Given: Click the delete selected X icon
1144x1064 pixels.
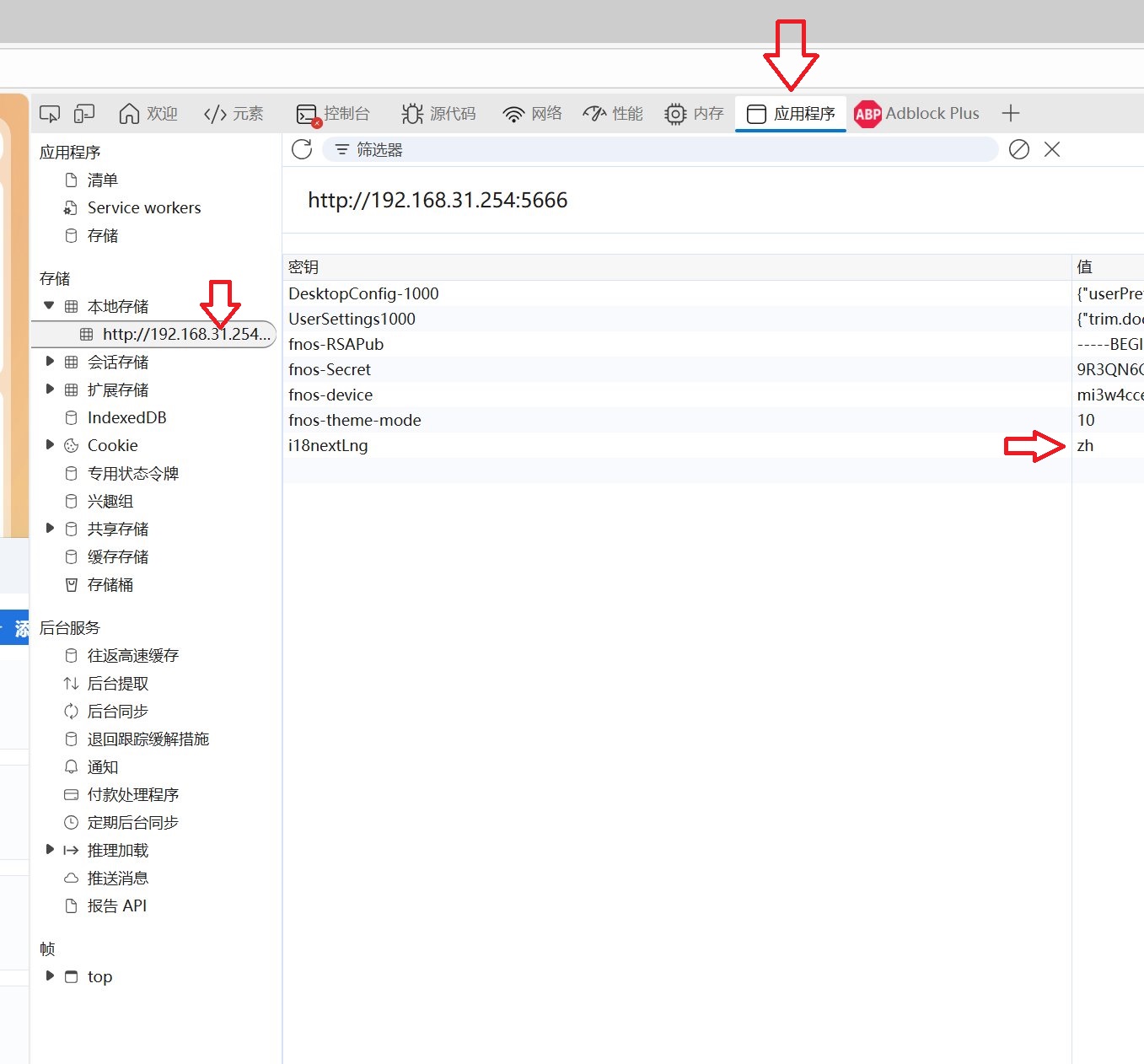Looking at the screenshot, I should (1052, 149).
